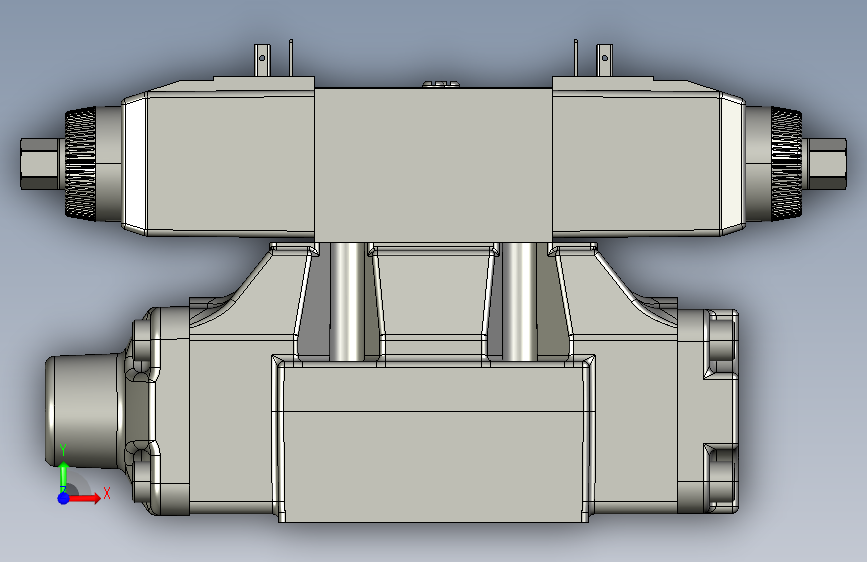Select the left vertical cylindrical tube
867x562 pixels.
click(x=347, y=301)
